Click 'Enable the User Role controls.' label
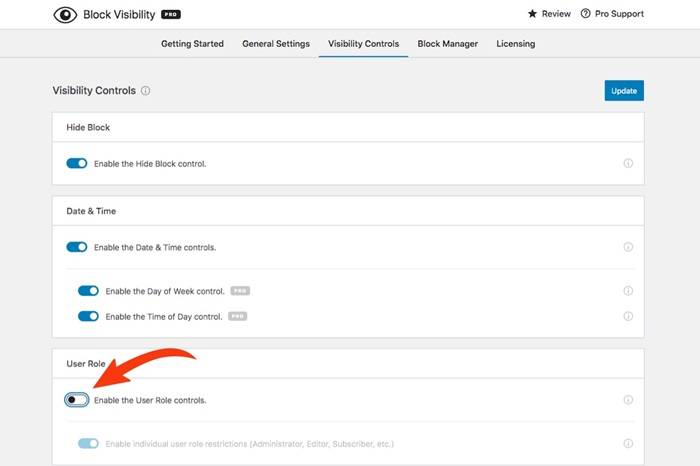 point(150,400)
